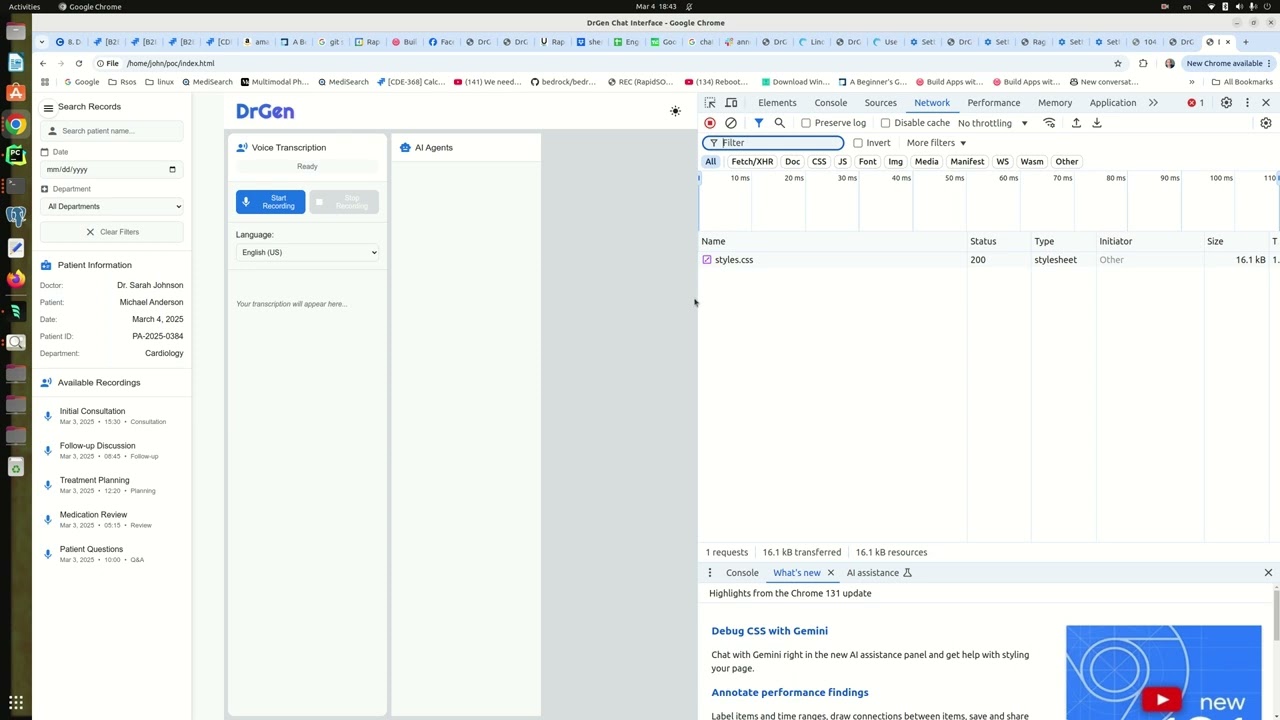Toggle the device toolbar icon
Image resolution: width=1280 pixels, height=720 pixels.
click(x=731, y=103)
